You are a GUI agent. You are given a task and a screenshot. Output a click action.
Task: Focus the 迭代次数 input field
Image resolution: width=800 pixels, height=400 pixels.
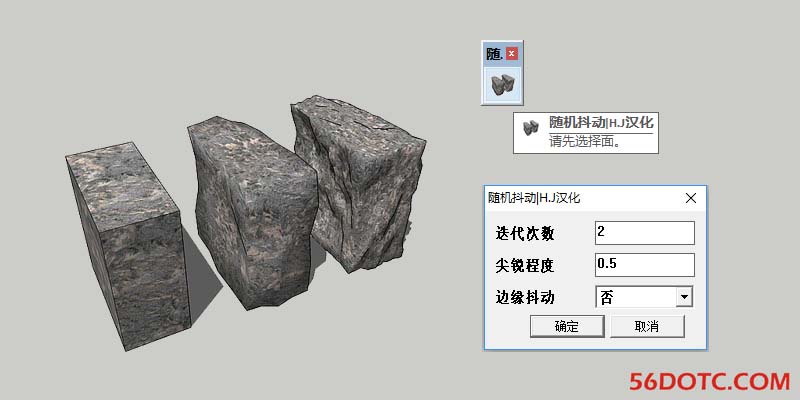point(643,233)
